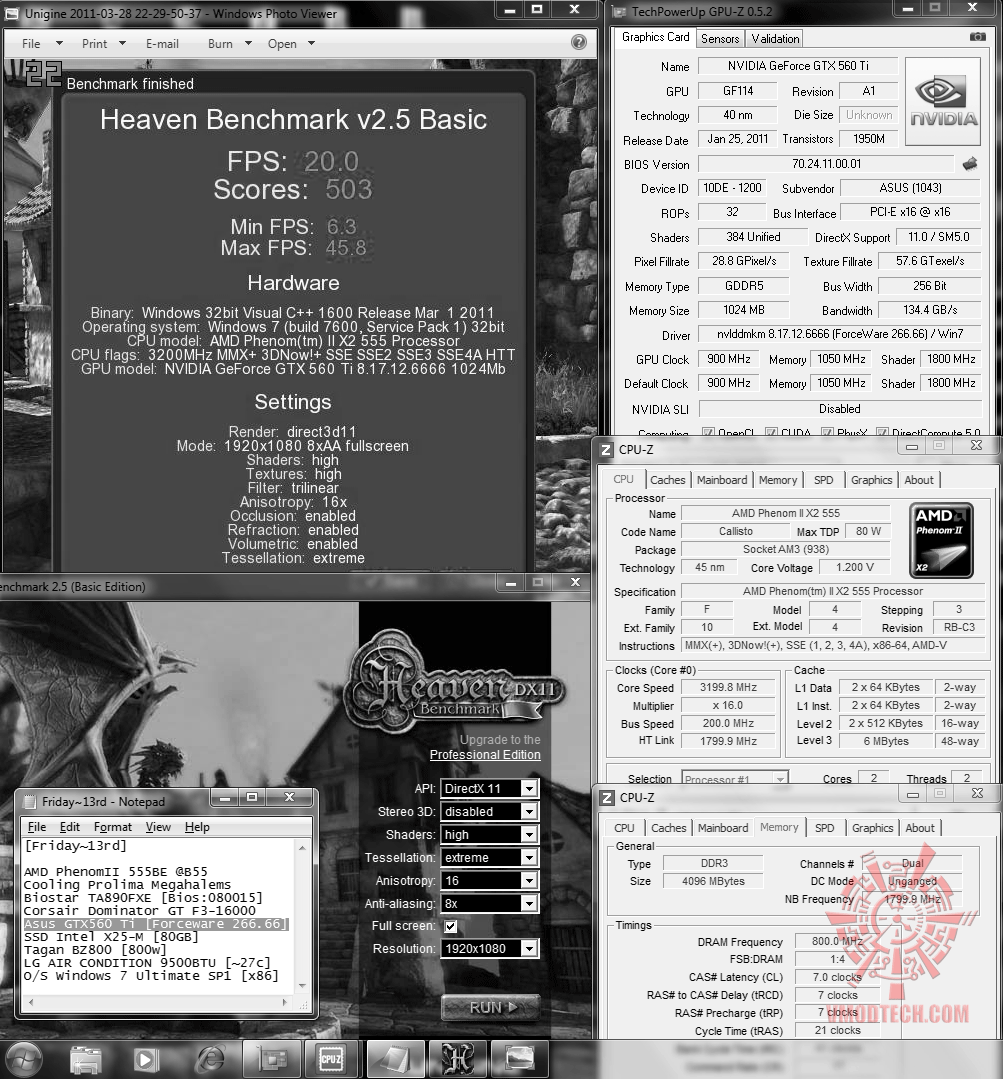
Task: Switch to Photo Viewer taskbar button
Action: click(520, 1058)
